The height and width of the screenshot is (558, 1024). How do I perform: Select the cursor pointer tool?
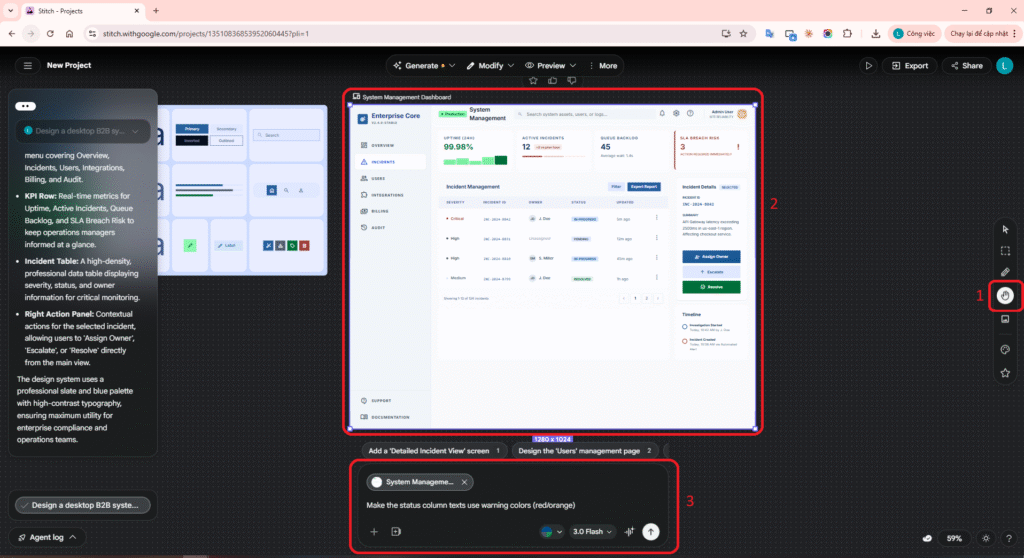tap(1005, 229)
